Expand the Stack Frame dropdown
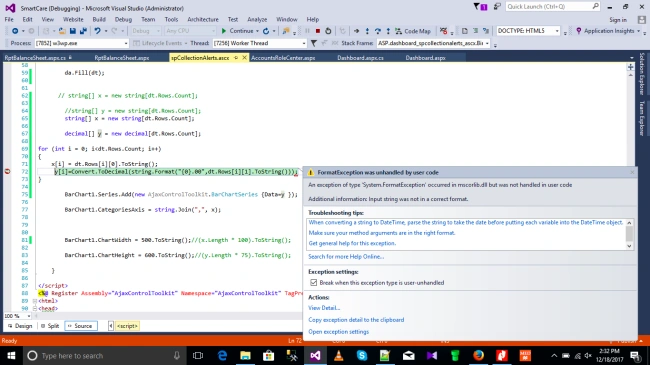 pos(487,43)
